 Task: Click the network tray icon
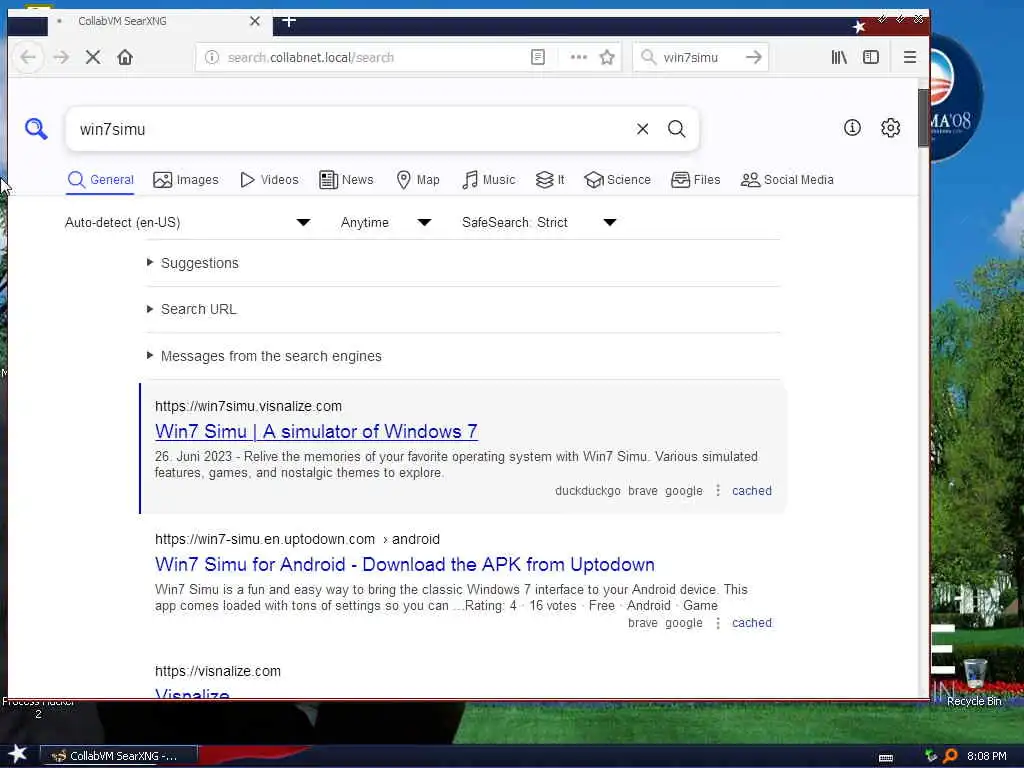click(x=931, y=756)
